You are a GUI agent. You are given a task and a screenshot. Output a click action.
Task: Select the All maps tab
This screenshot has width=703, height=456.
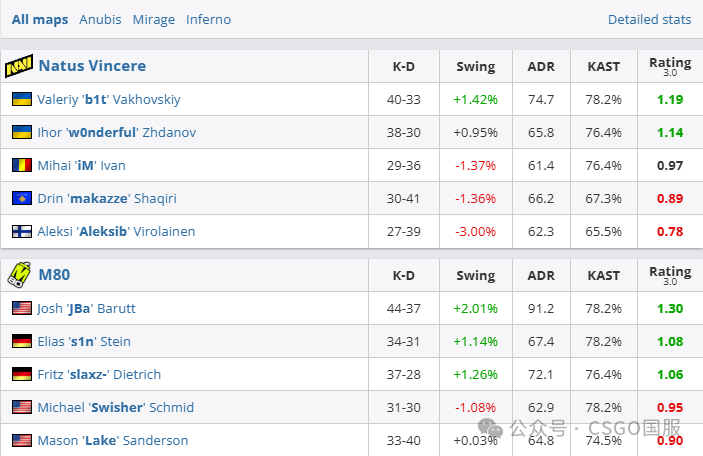[40, 19]
